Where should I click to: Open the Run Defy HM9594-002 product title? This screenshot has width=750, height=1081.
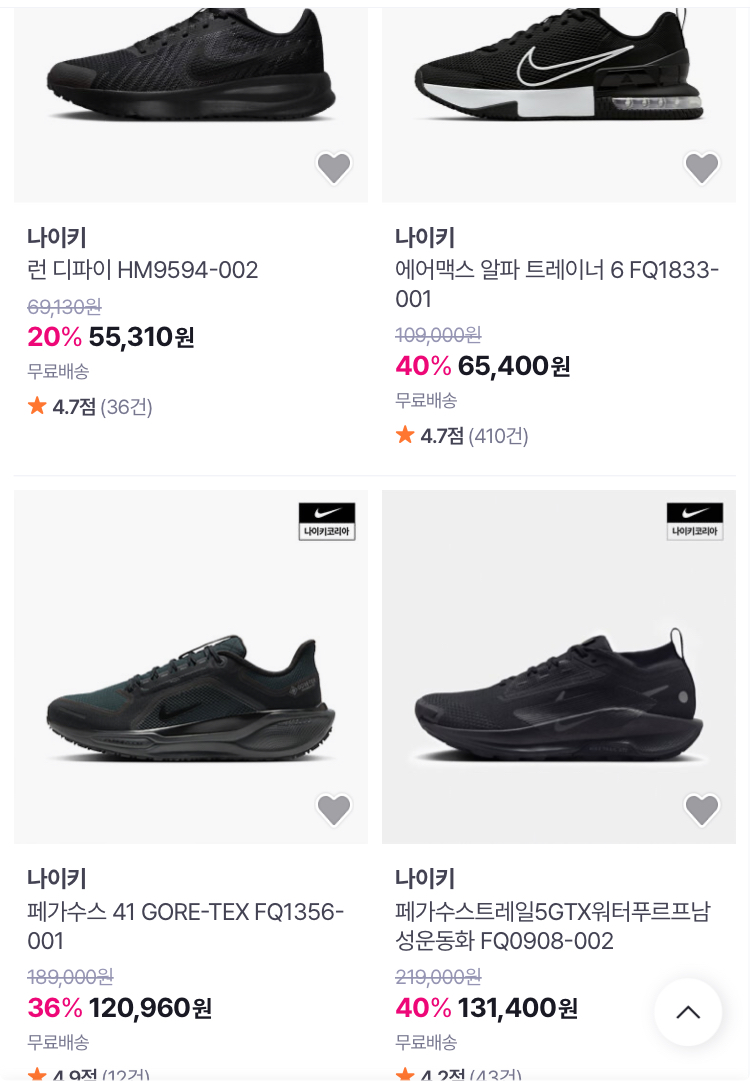pyautogui.click(x=143, y=270)
